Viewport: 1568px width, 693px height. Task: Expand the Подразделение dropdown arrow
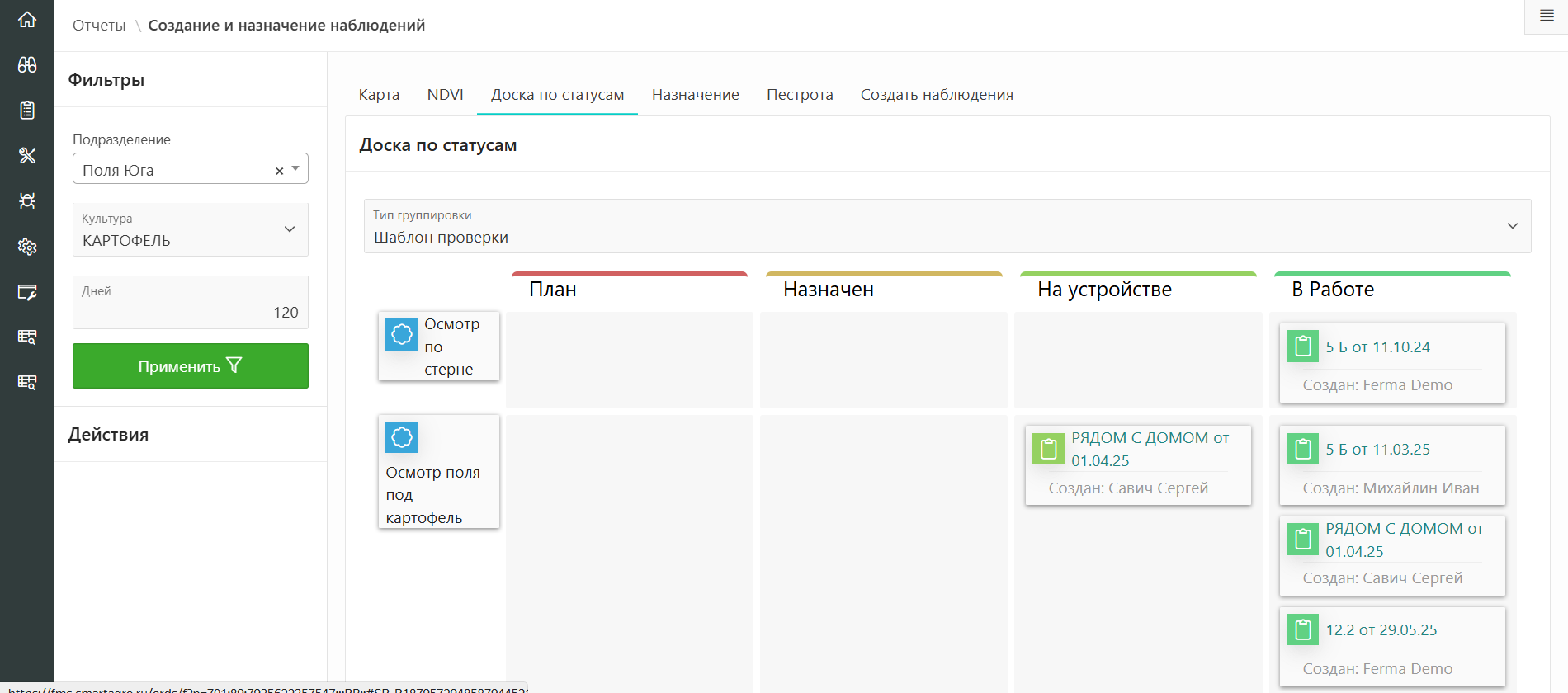pyautogui.click(x=295, y=168)
